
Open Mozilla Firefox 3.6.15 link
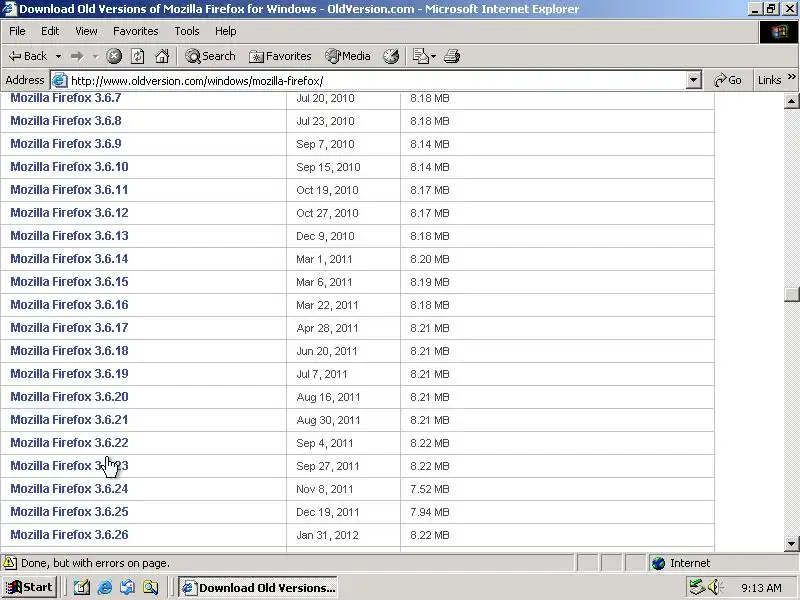(x=69, y=282)
